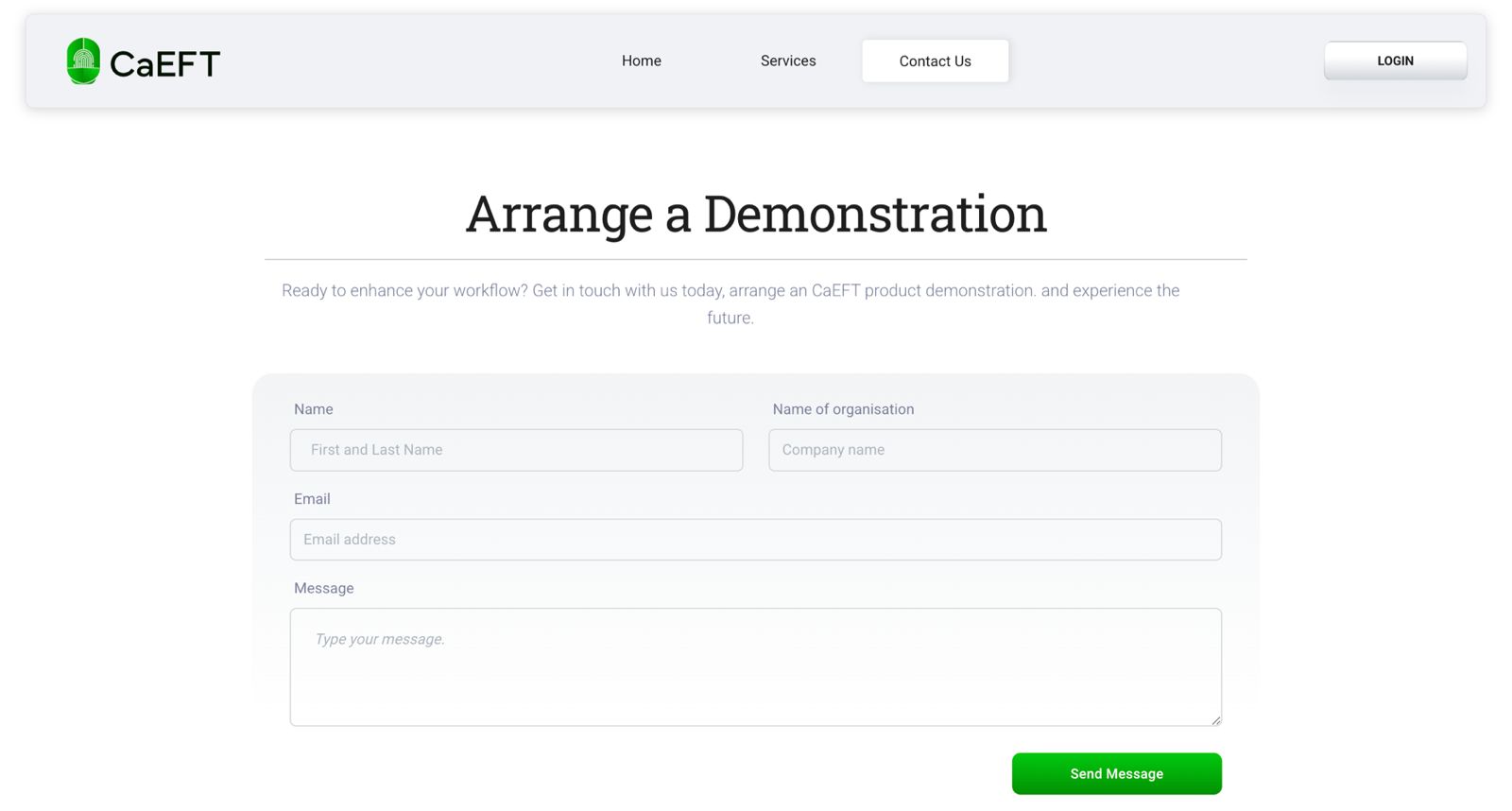Open the Home navigation item

tap(642, 60)
